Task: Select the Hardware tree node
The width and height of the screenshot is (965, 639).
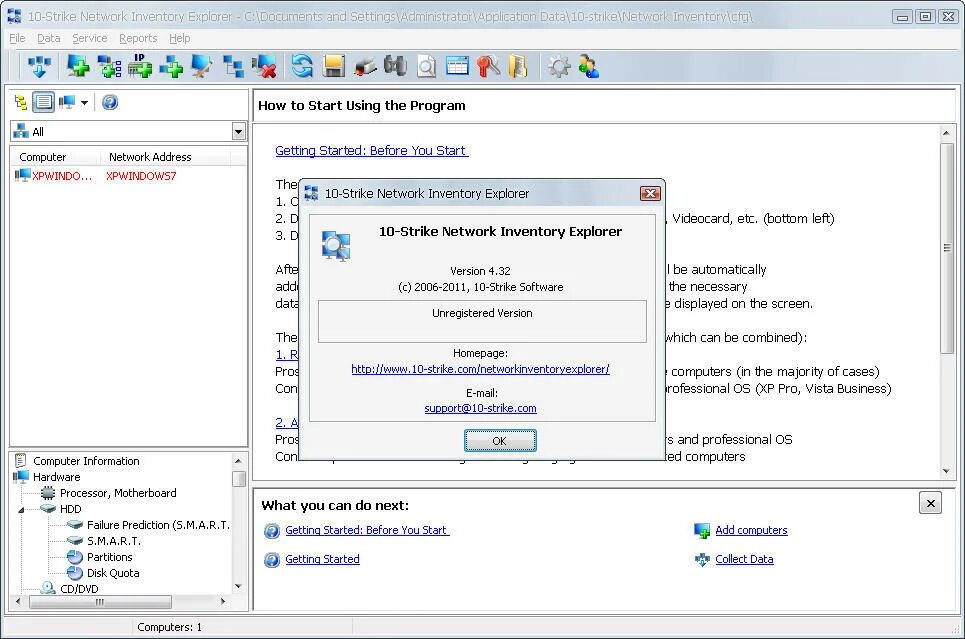Action: (57, 477)
